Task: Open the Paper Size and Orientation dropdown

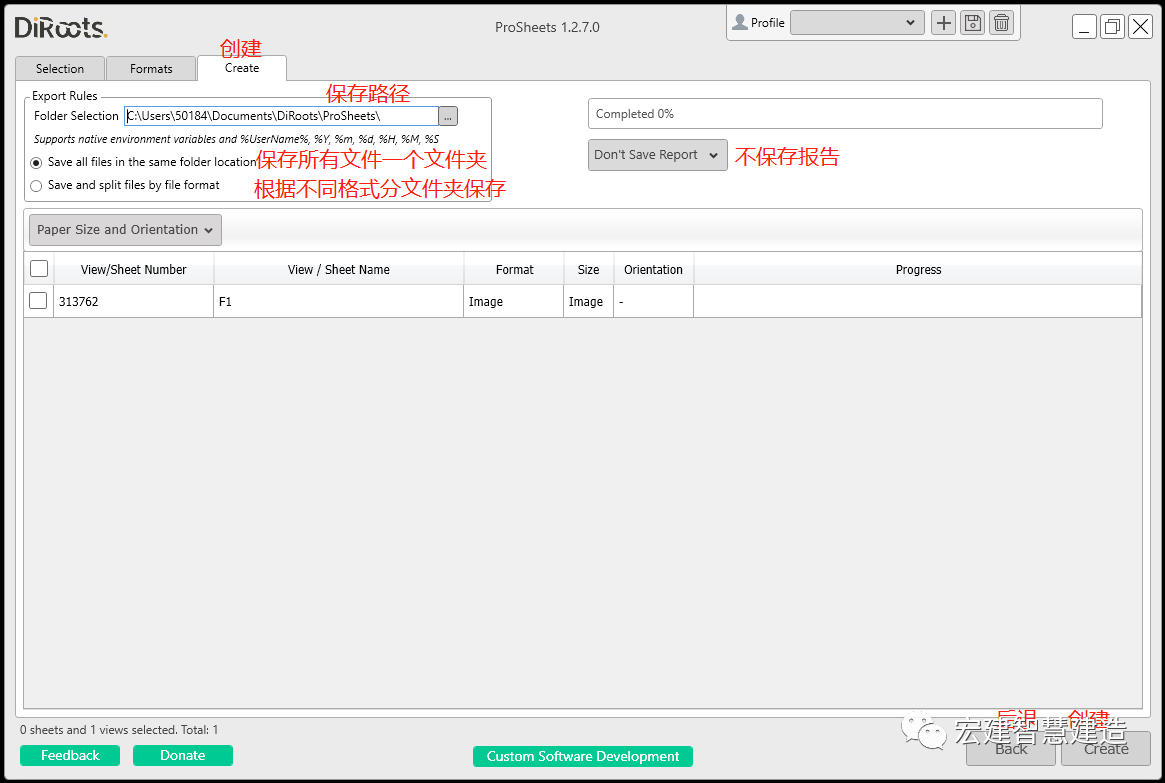Action: [126, 230]
